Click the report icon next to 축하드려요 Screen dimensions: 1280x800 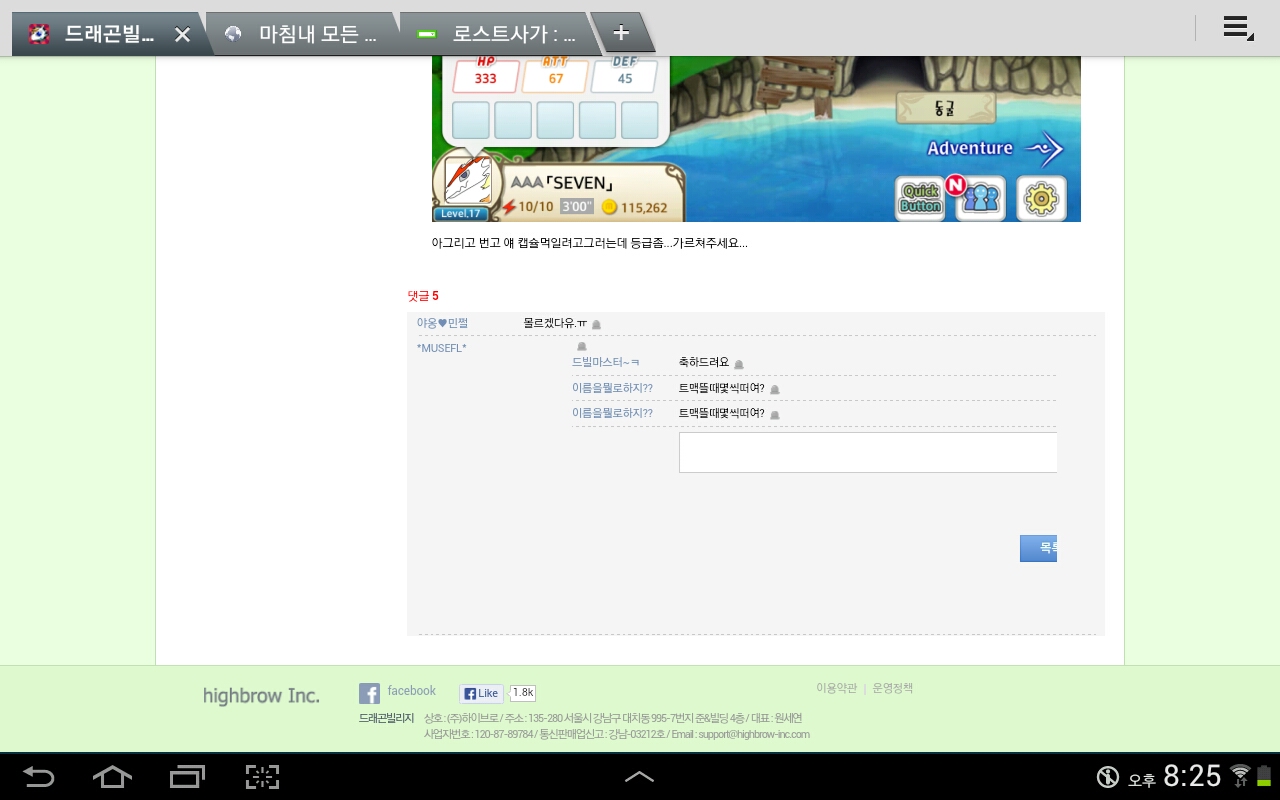[x=739, y=364]
